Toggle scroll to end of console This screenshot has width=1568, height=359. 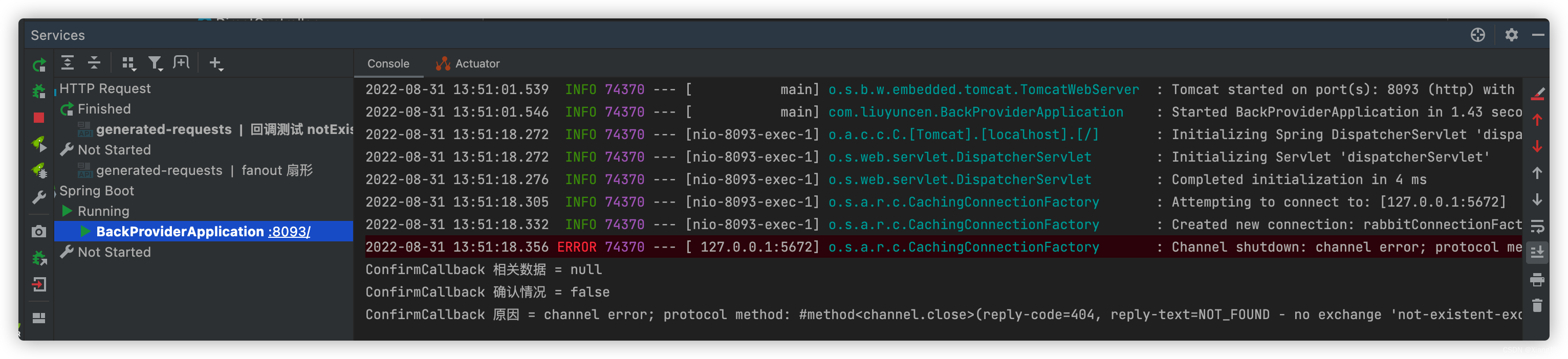click(x=1537, y=253)
